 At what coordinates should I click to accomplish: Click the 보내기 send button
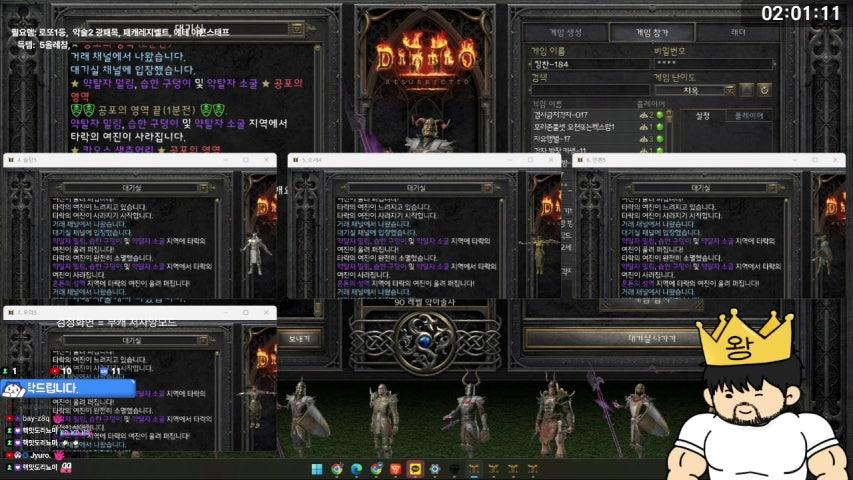tap(299, 339)
